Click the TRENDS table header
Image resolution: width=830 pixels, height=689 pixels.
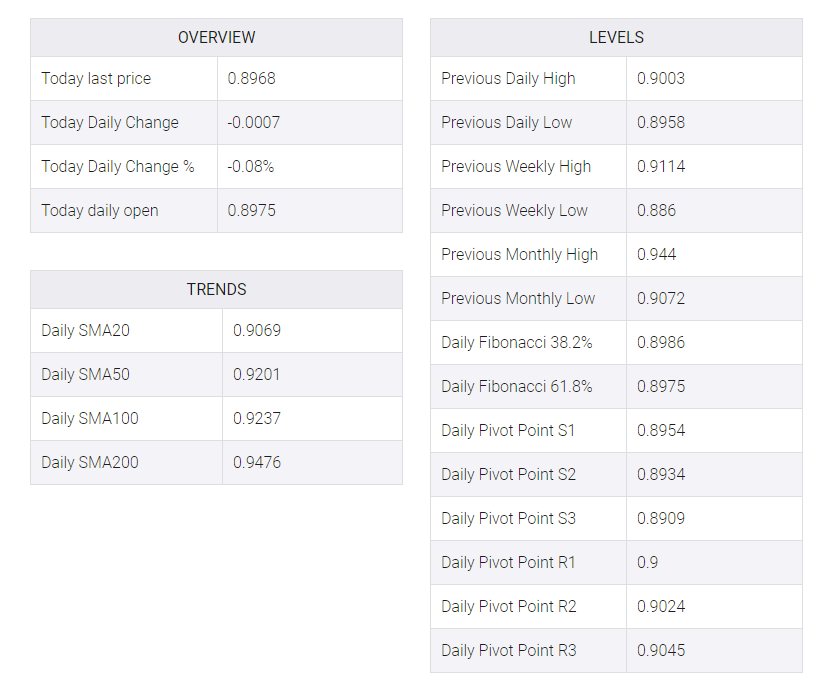216,289
